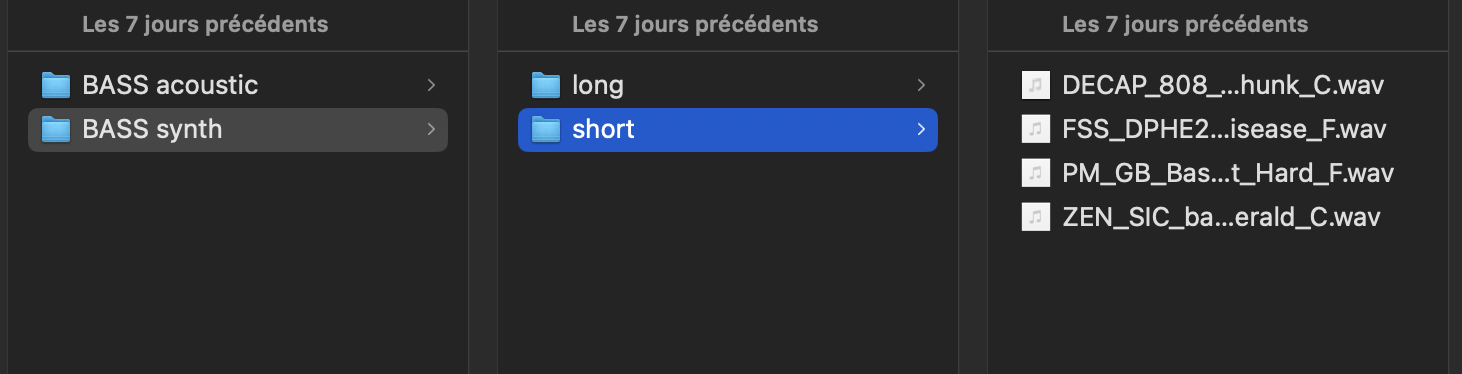The height and width of the screenshot is (374, 1462).
Task: Click the BASS synth folder icon
Action: point(56,129)
